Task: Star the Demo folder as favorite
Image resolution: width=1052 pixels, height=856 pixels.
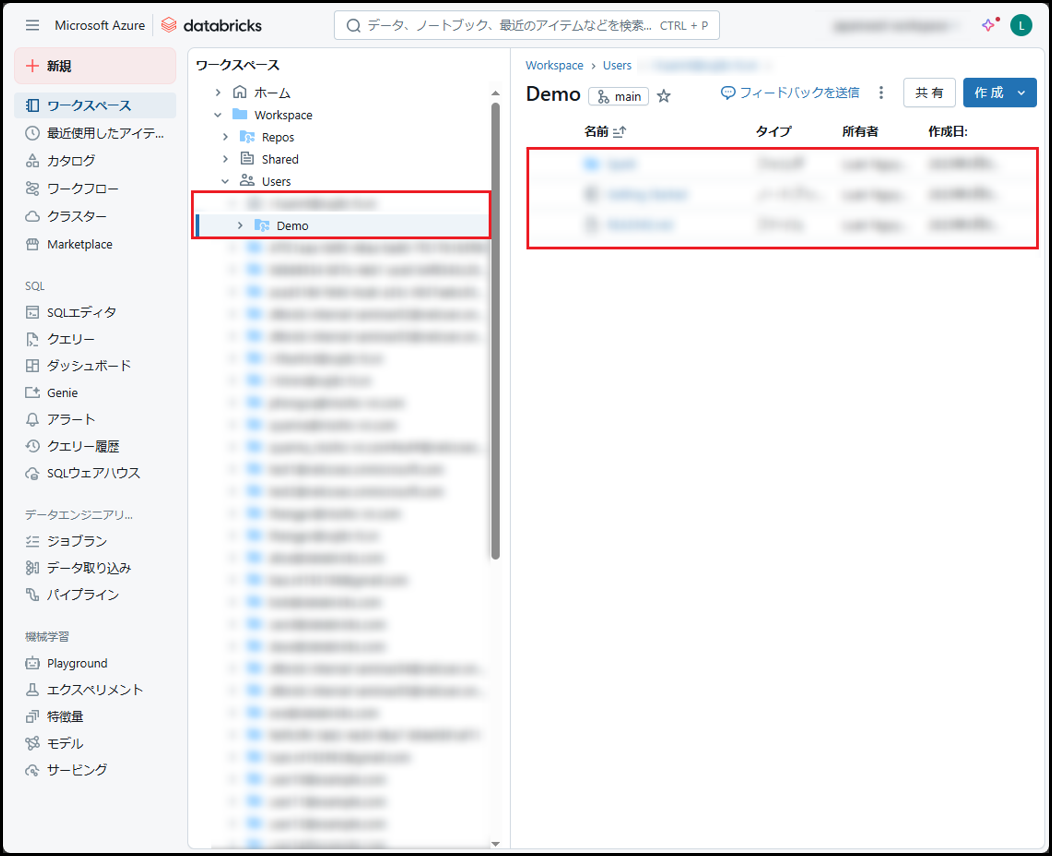Action: pos(664,96)
